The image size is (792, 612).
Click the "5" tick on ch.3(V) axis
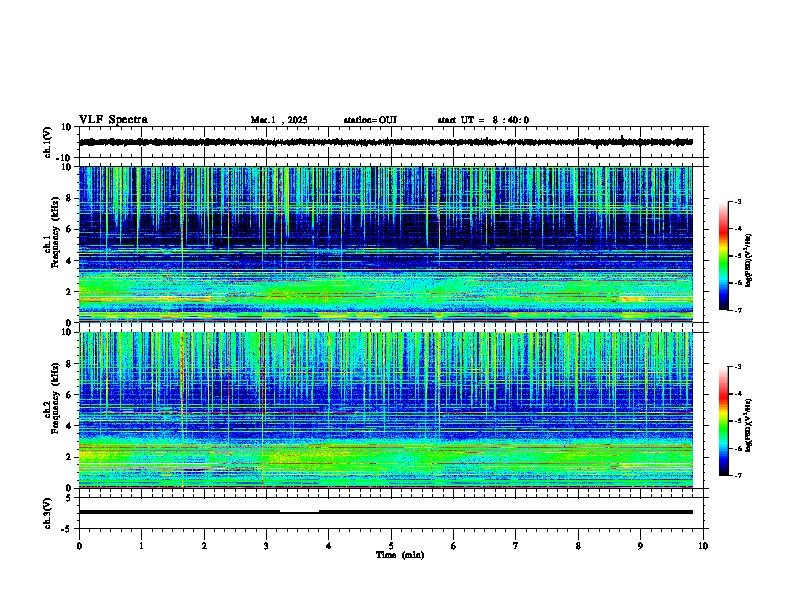point(69,498)
